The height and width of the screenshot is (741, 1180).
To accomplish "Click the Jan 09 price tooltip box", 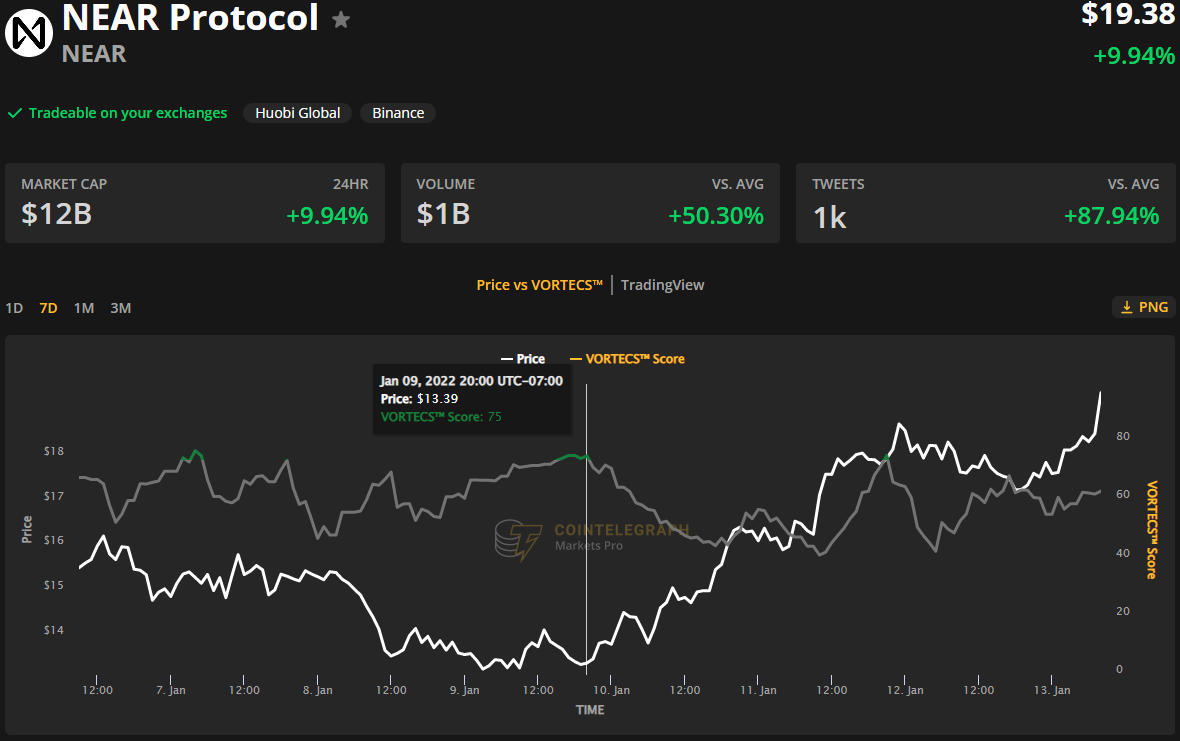I will click(471, 399).
